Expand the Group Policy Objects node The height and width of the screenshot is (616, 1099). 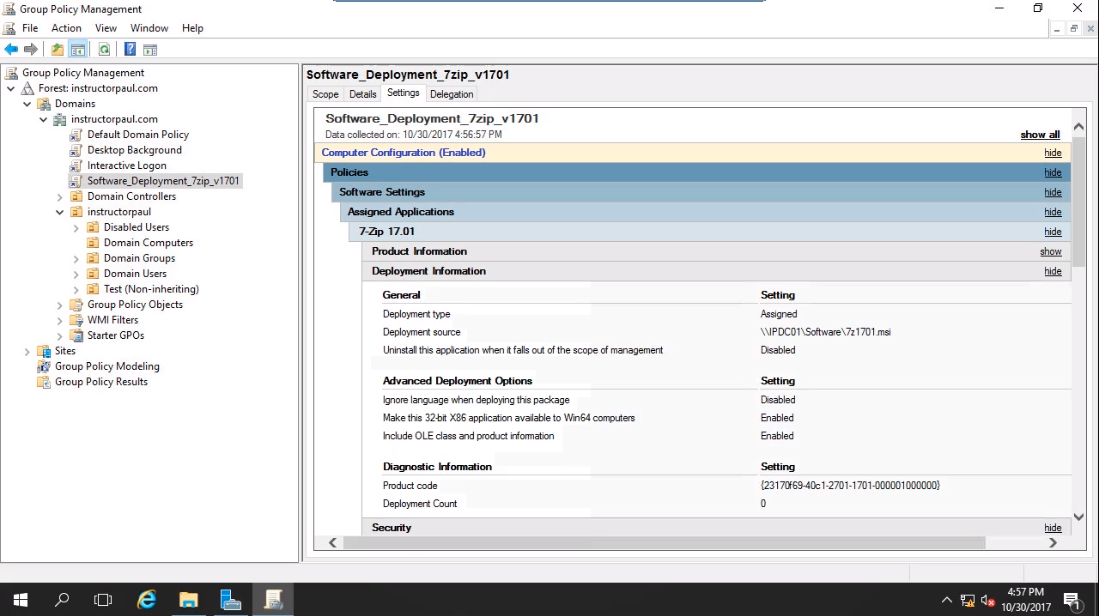point(60,305)
